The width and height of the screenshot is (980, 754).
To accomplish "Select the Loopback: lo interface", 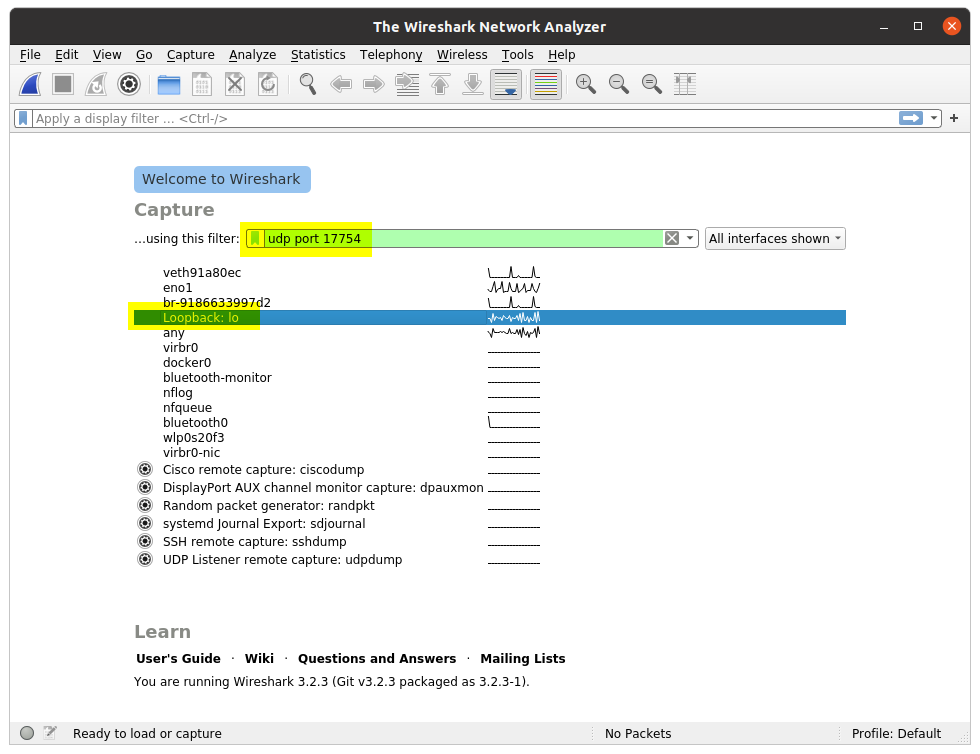I will (x=489, y=318).
